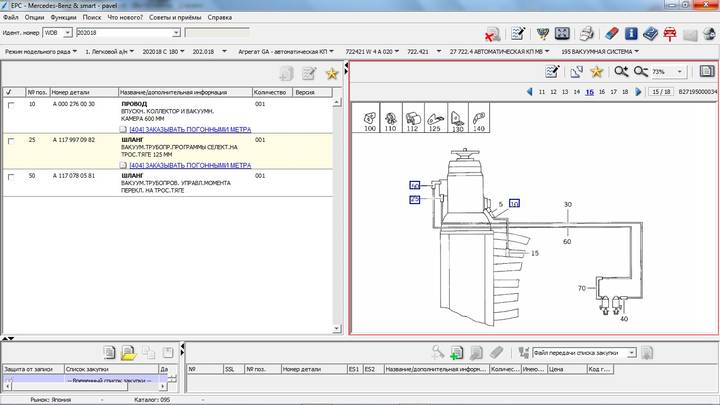Screen dimensions: 720x405
Task: Click part number A 117 078 05 81
Action: 74,176
